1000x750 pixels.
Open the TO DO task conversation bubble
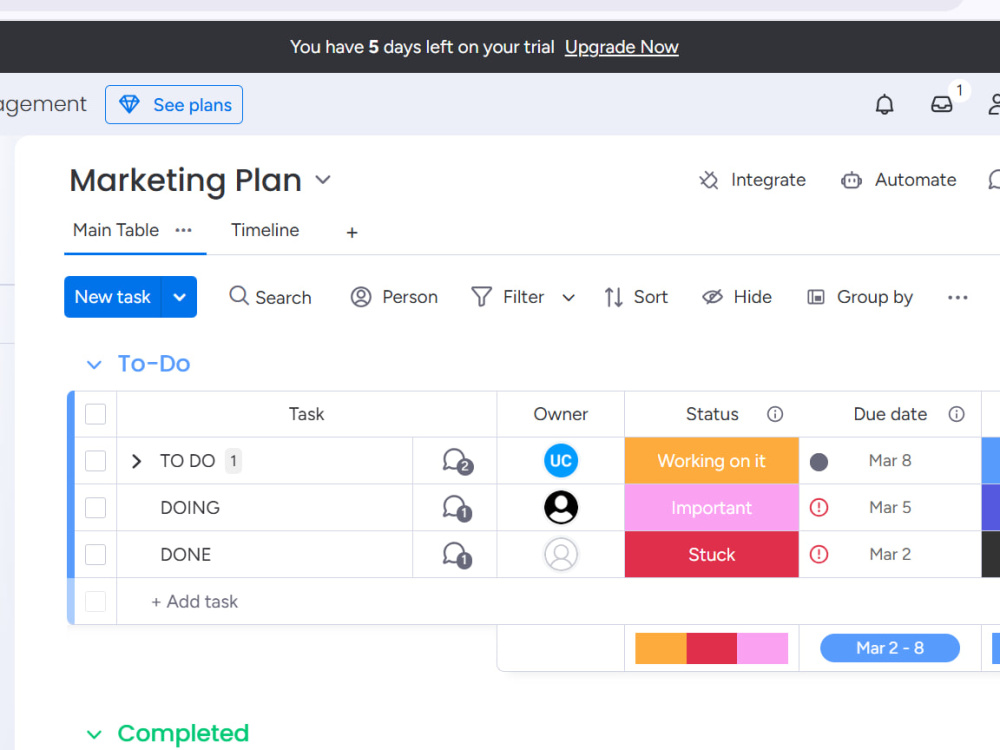457,461
